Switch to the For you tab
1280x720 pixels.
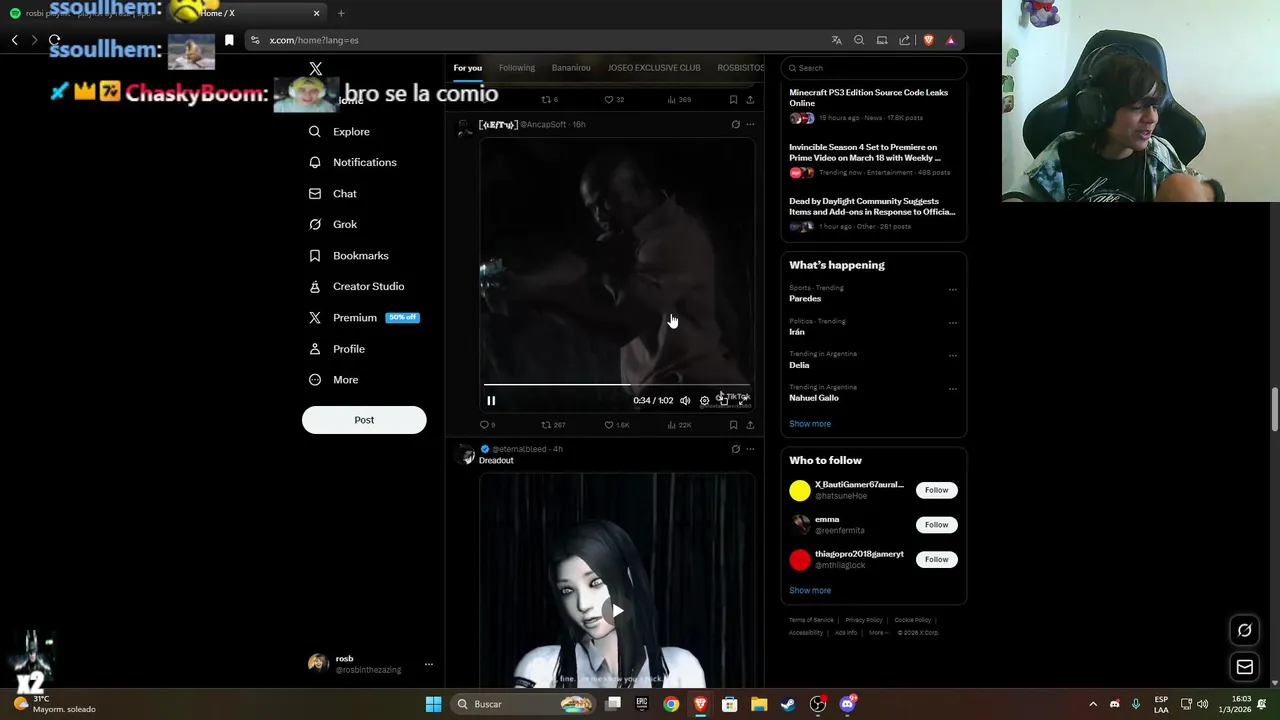[x=467, y=68]
